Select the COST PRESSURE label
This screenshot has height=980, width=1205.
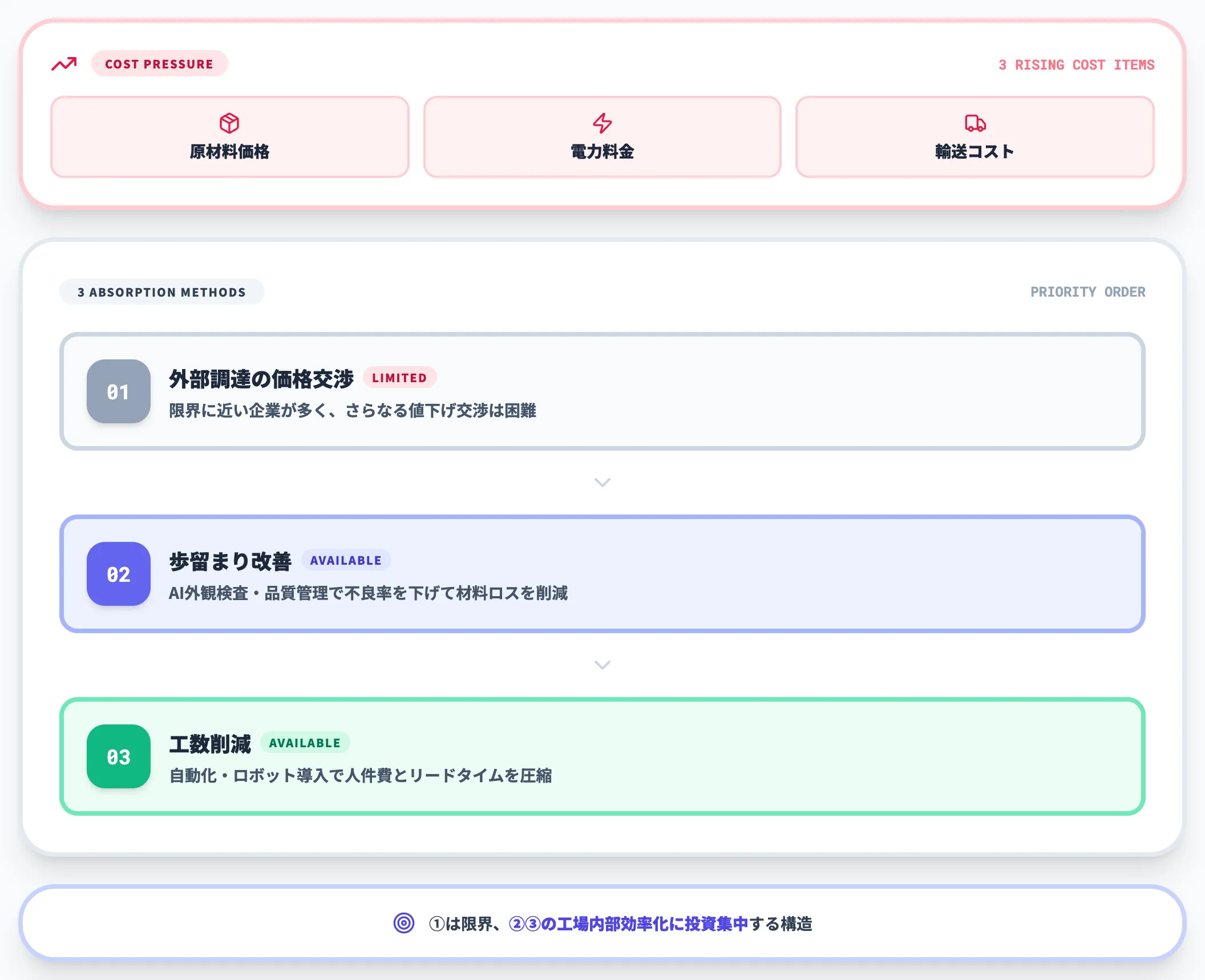(159, 64)
